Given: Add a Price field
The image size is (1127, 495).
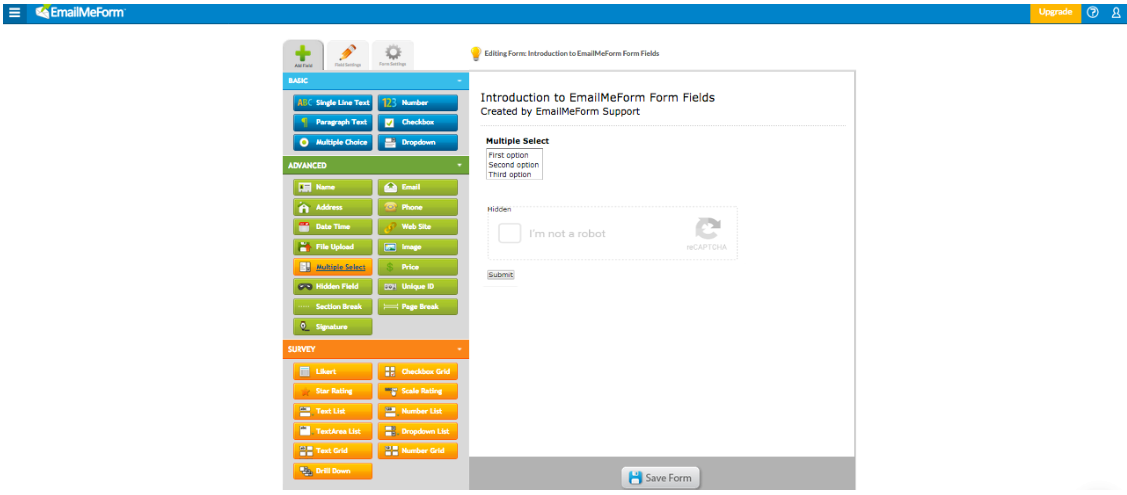Looking at the screenshot, I should point(418,267).
